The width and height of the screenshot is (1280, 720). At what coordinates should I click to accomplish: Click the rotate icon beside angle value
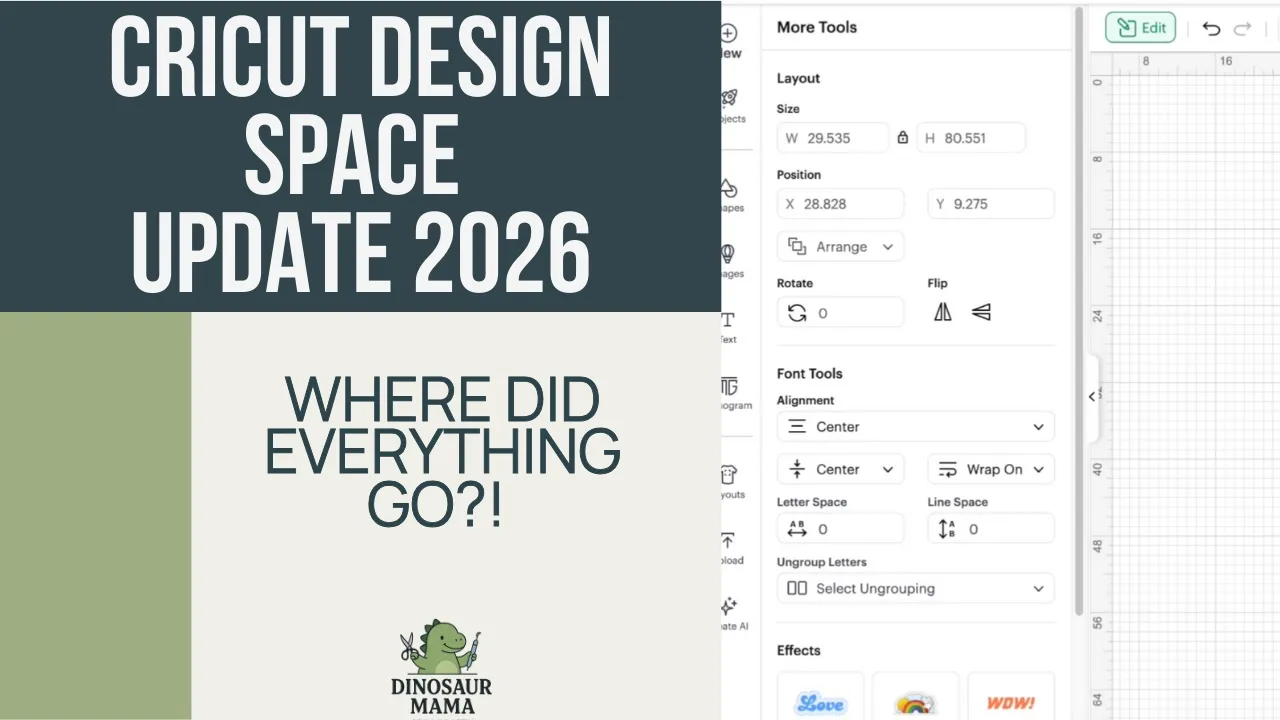797,313
